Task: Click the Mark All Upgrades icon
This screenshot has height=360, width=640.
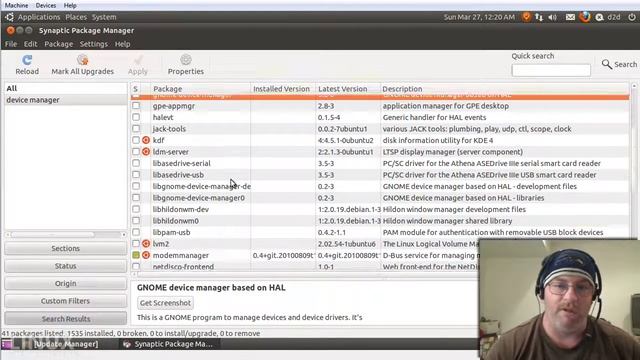Action: click(82, 60)
